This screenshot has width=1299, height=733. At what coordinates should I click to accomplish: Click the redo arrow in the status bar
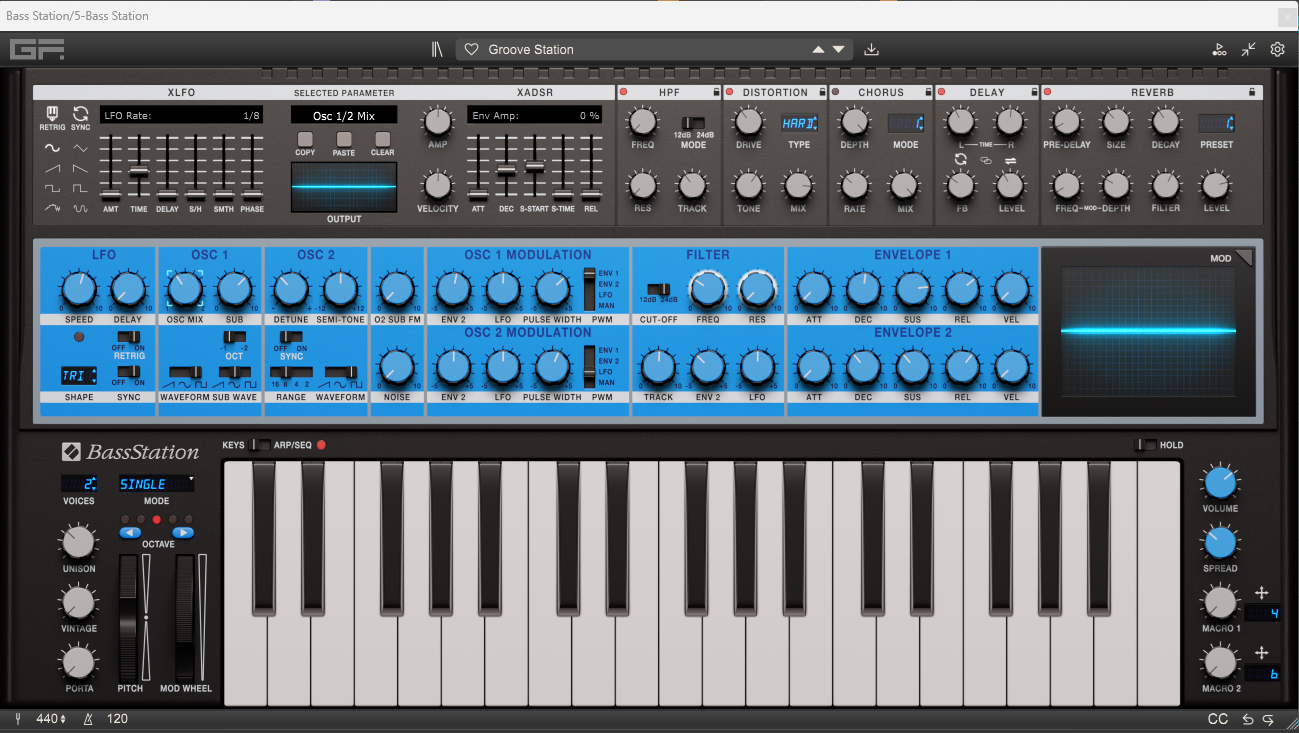tap(1269, 719)
